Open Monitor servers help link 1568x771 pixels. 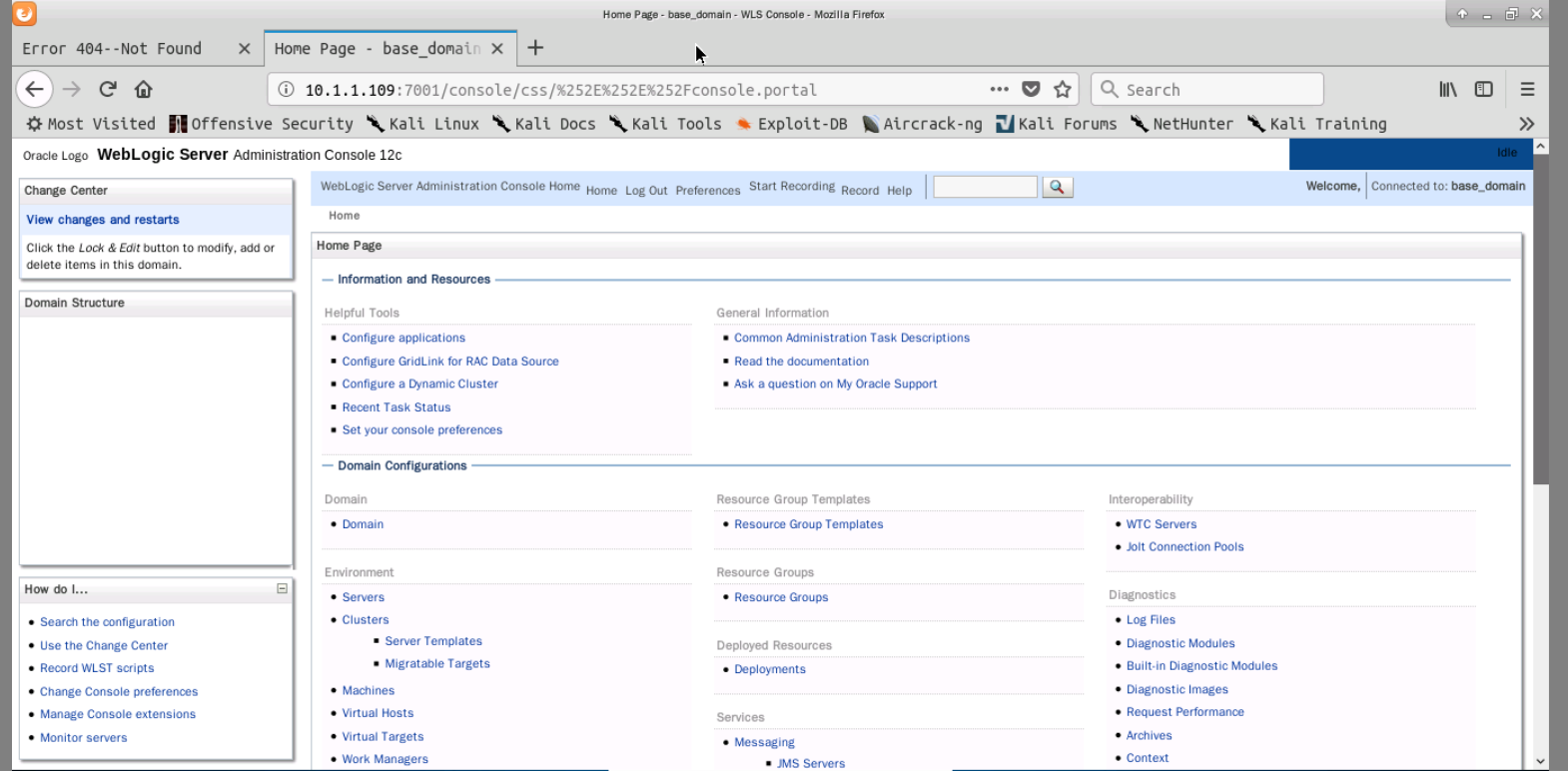(84, 738)
